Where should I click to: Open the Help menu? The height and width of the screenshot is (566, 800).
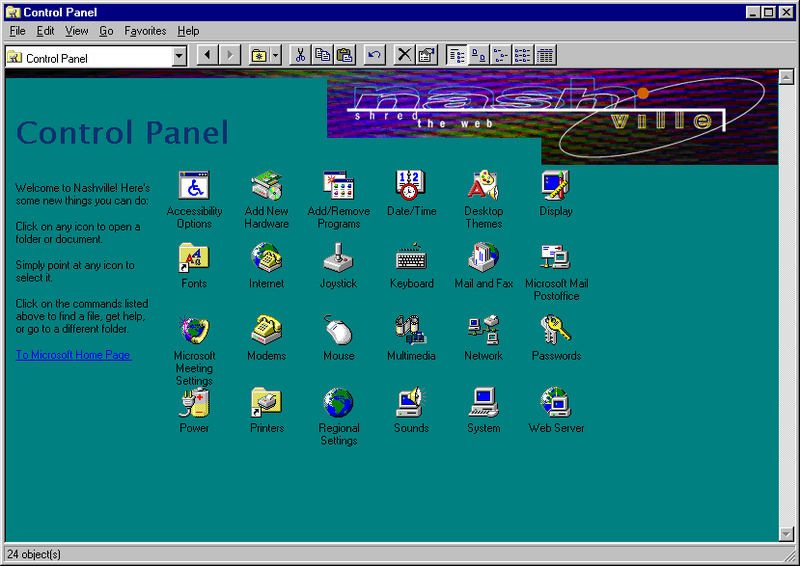click(x=188, y=31)
